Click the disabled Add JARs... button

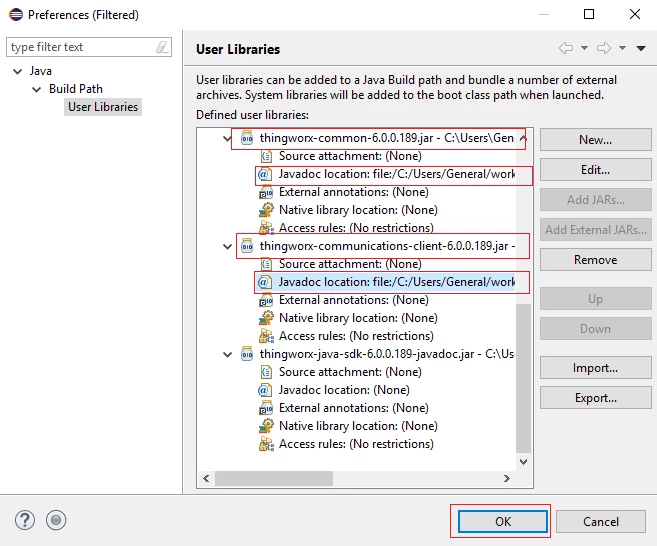595,200
